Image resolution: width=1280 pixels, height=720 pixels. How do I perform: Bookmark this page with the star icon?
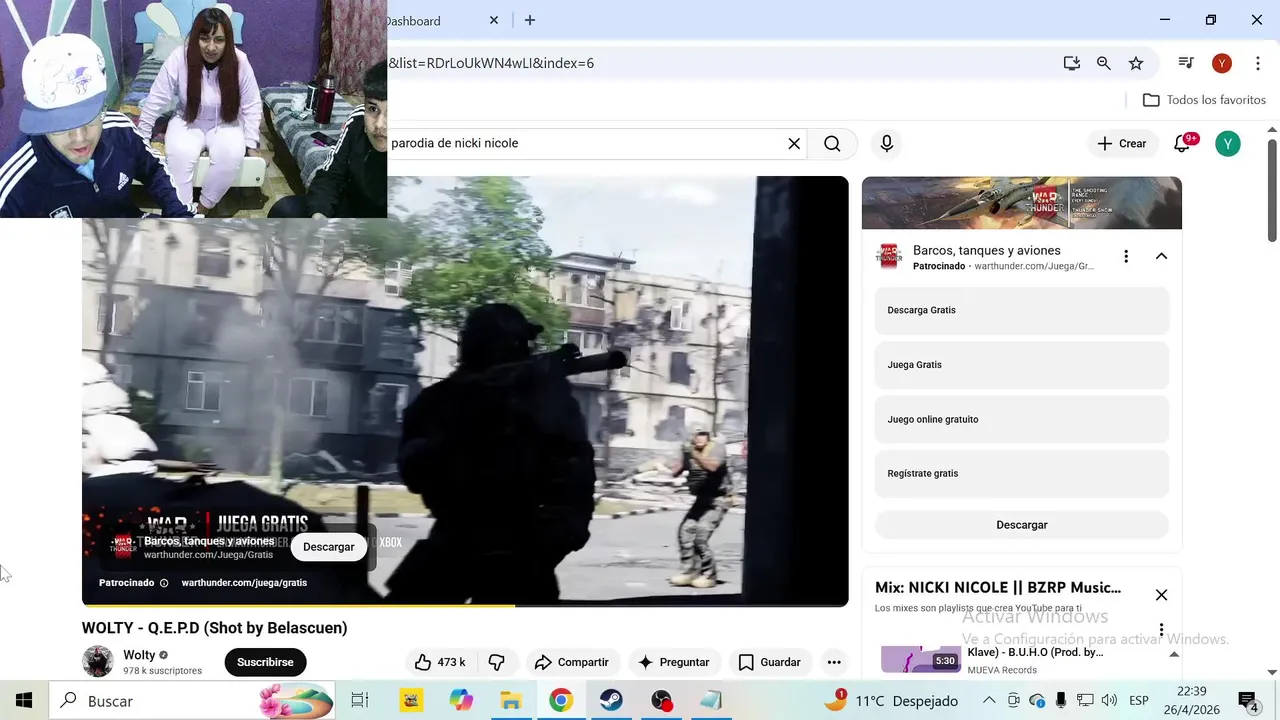1136,63
